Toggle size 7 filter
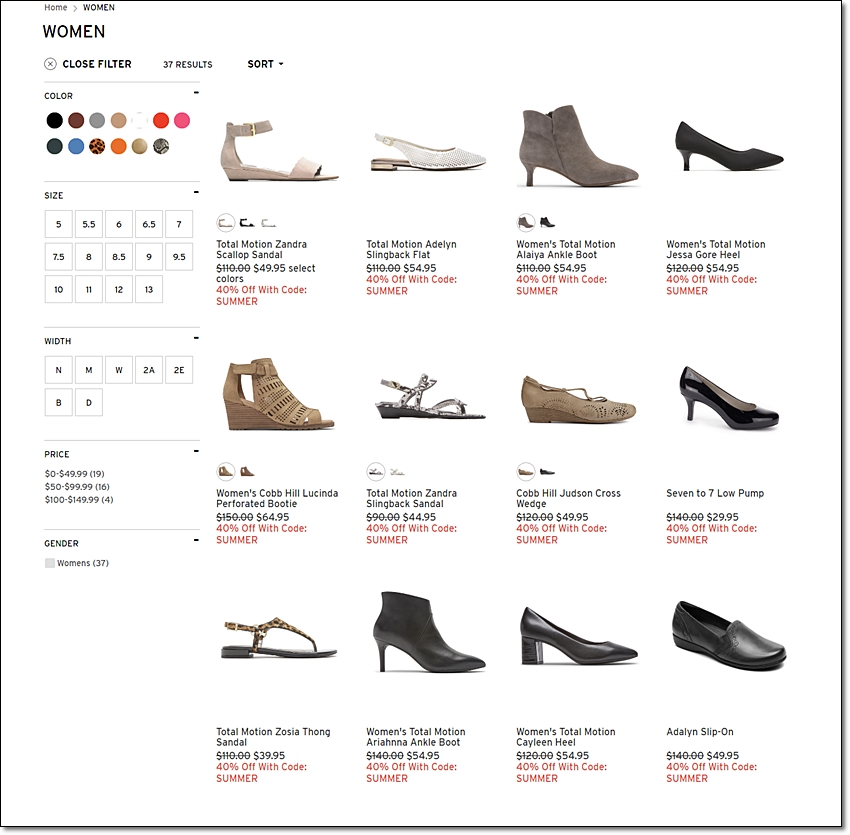This screenshot has width=850, height=835. [179, 224]
